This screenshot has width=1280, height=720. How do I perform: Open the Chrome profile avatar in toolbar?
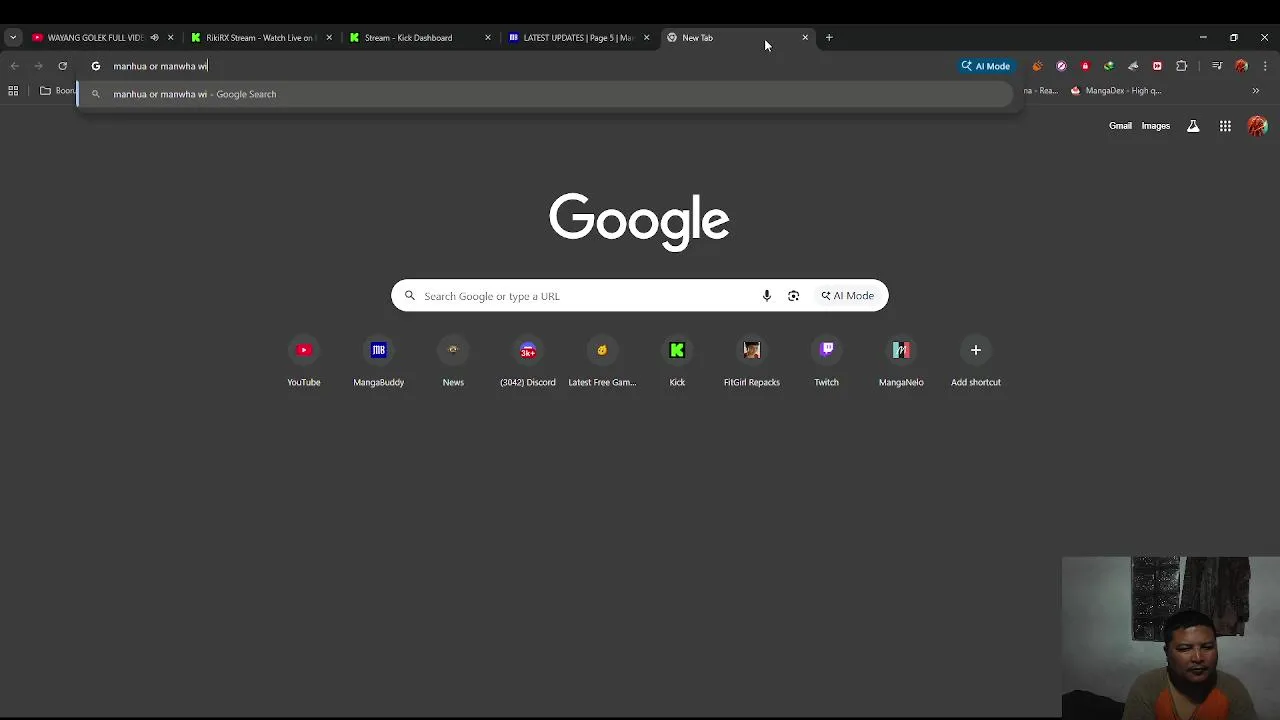pos(1241,66)
